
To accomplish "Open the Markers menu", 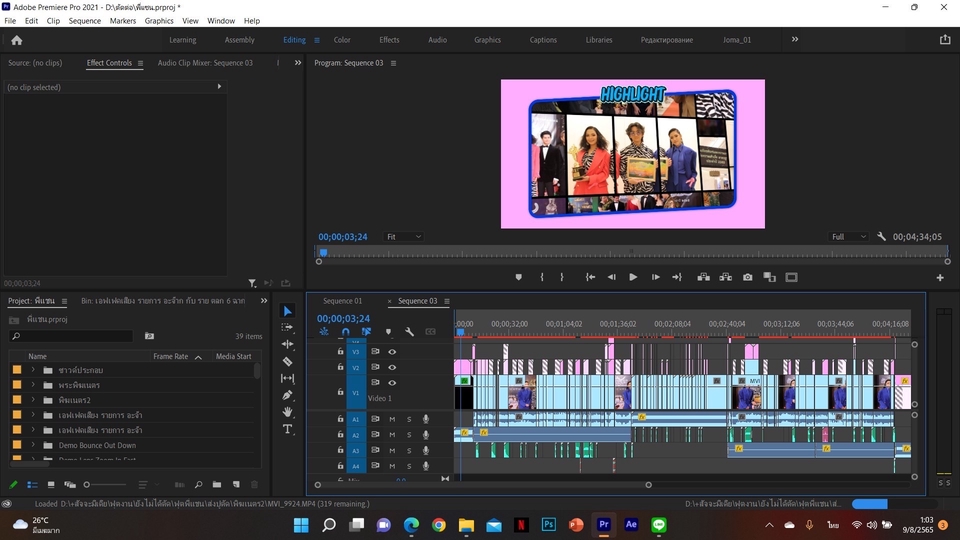I will pos(122,21).
